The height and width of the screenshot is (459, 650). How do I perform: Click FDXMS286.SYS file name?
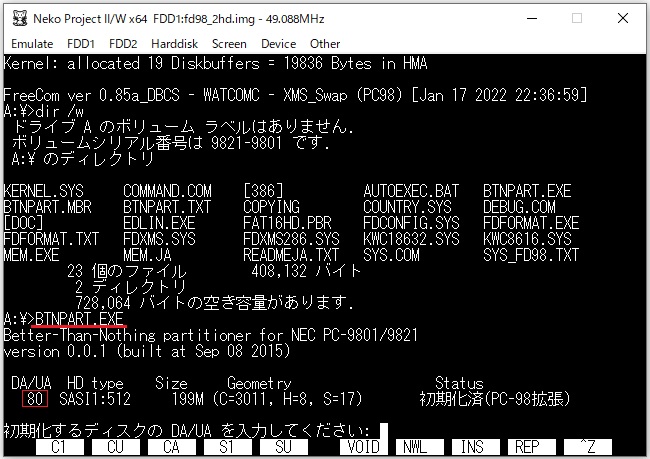tap(291, 239)
